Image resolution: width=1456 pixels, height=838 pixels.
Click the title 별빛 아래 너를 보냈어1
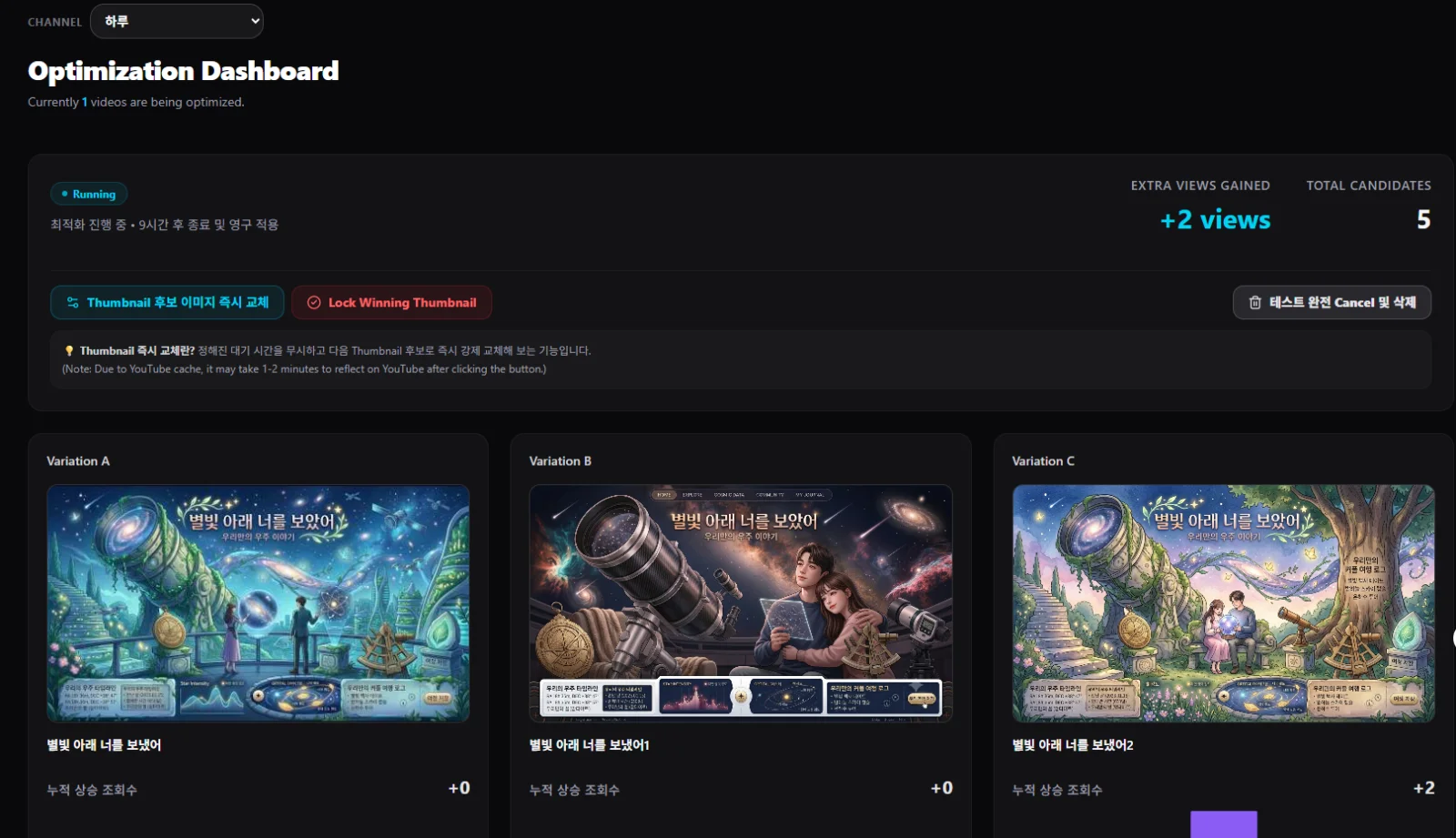(x=590, y=745)
